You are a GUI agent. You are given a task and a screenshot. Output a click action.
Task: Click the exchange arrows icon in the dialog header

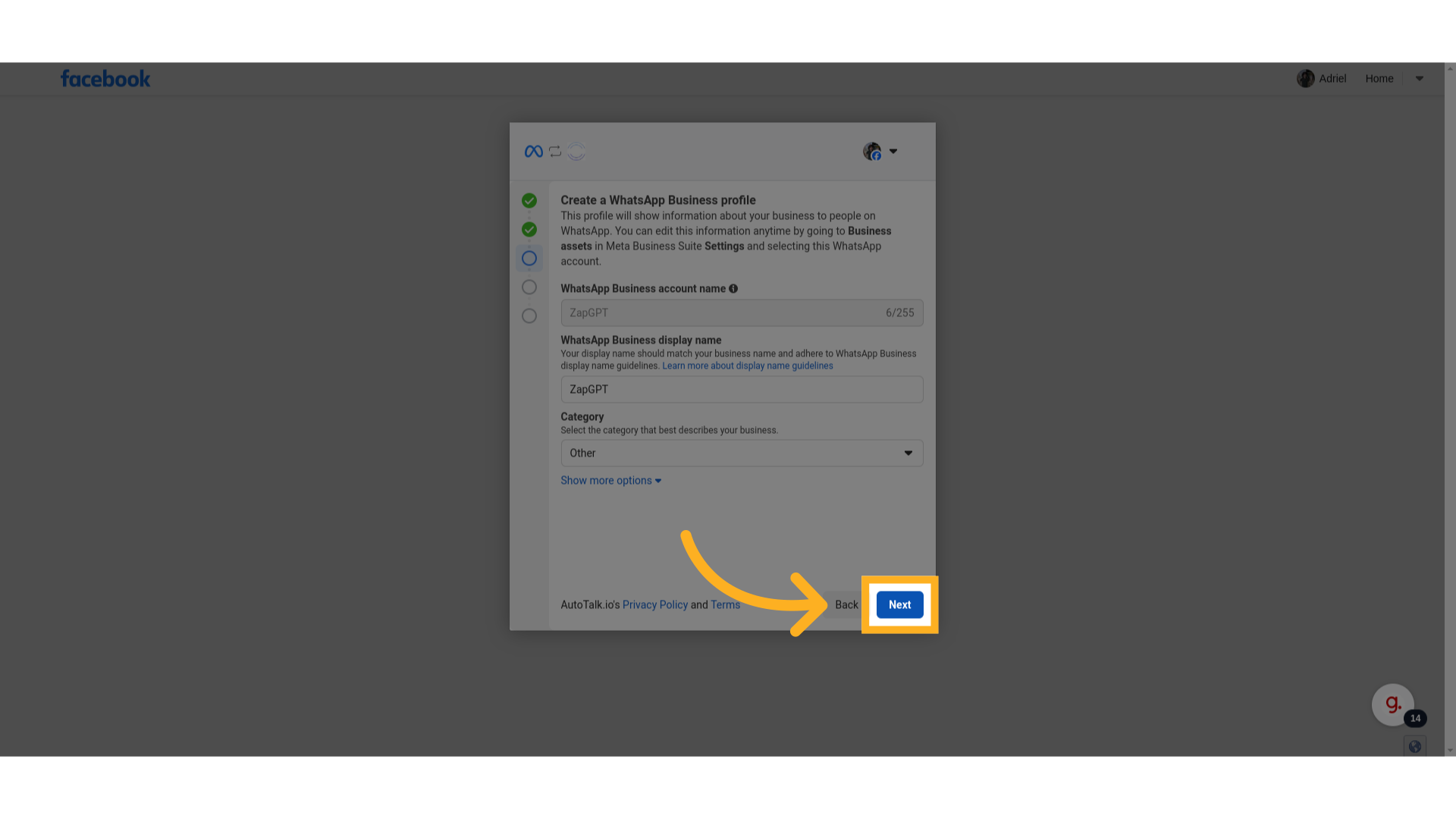coord(555,152)
